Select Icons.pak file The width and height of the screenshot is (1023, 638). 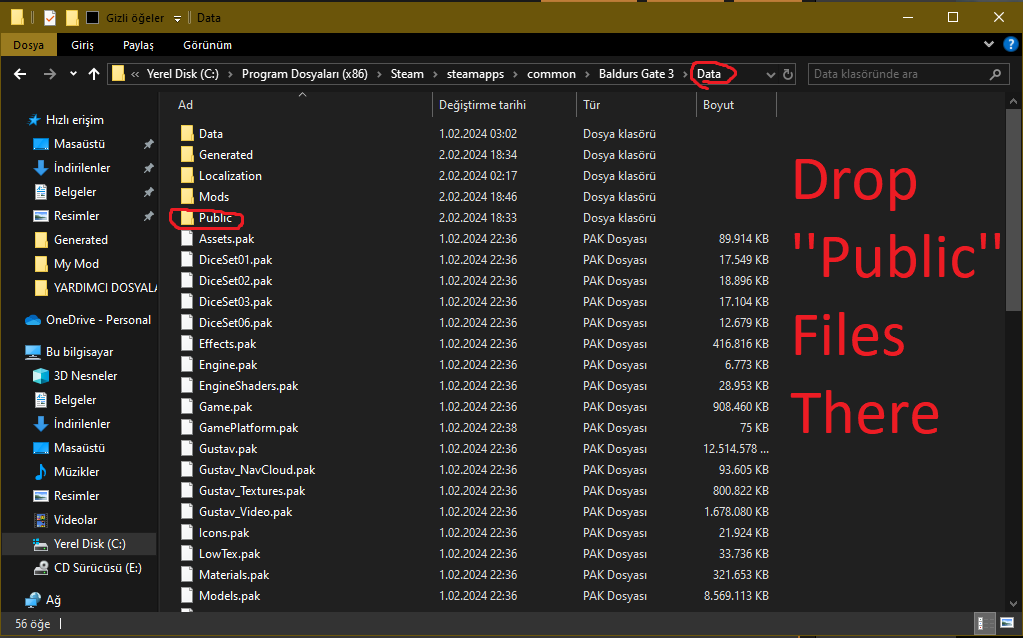pyautogui.click(x=224, y=533)
